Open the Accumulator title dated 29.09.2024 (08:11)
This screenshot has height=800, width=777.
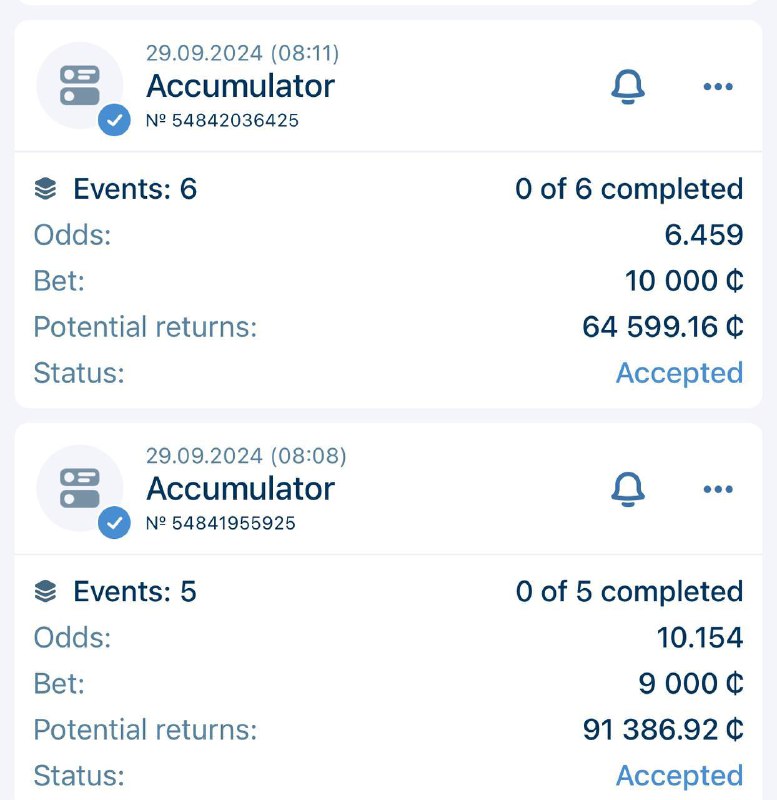click(240, 86)
